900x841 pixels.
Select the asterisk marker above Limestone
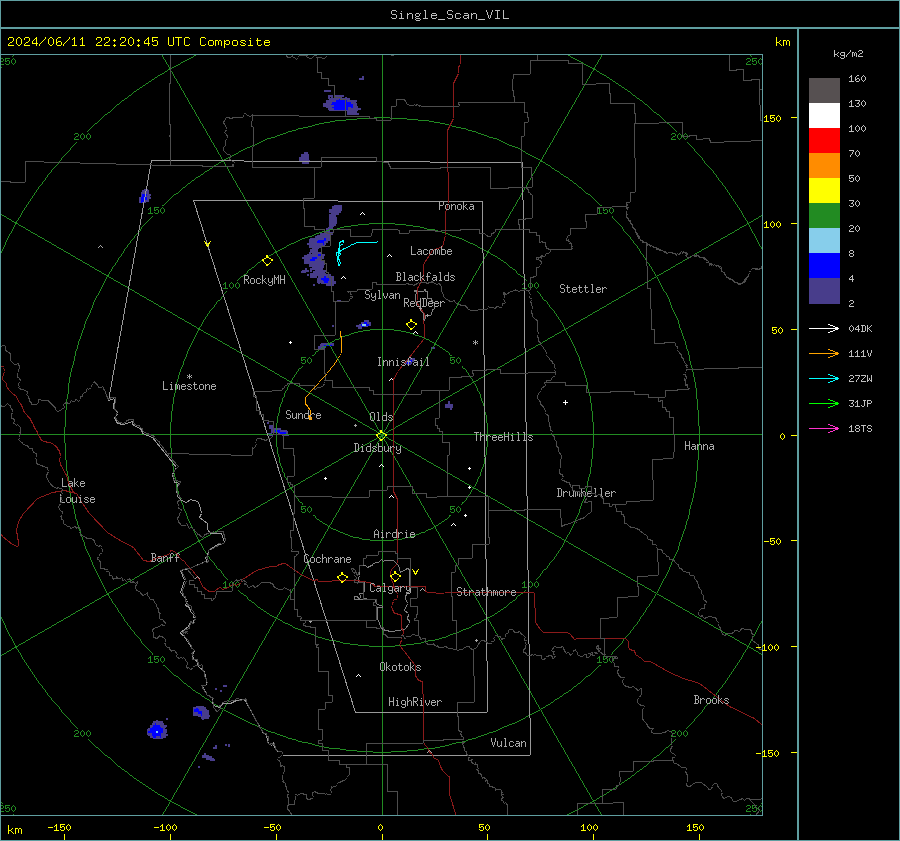[189, 377]
